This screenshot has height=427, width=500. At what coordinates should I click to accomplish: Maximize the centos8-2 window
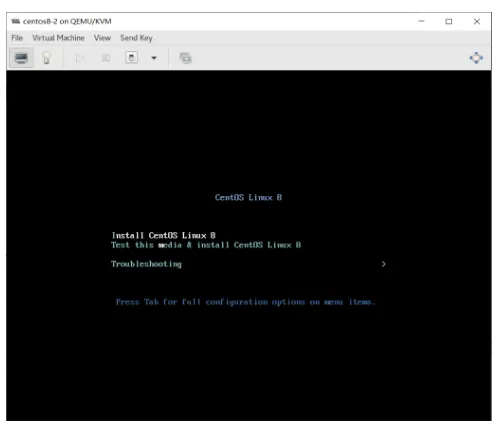449,21
